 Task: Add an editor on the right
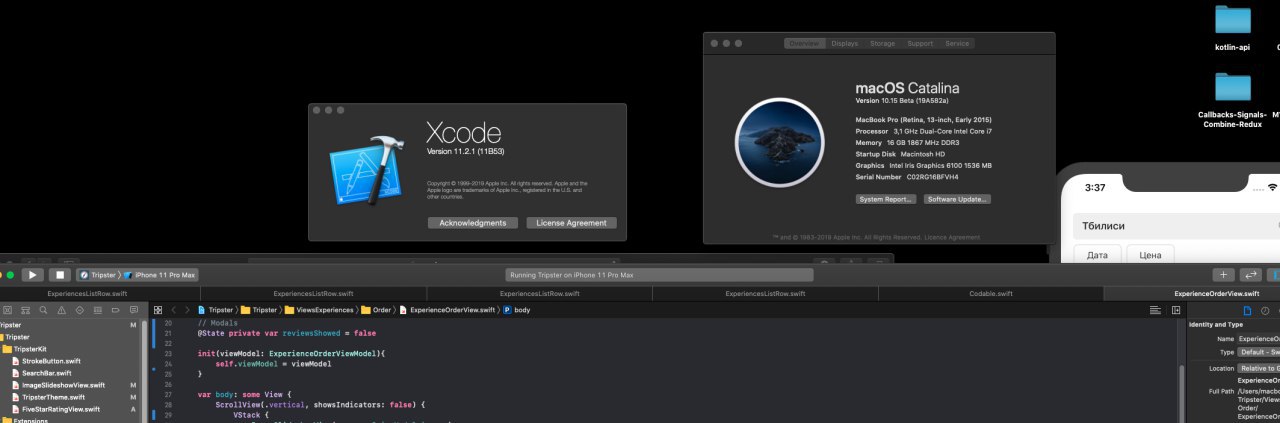pyautogui.click(x=1176, y=310)
